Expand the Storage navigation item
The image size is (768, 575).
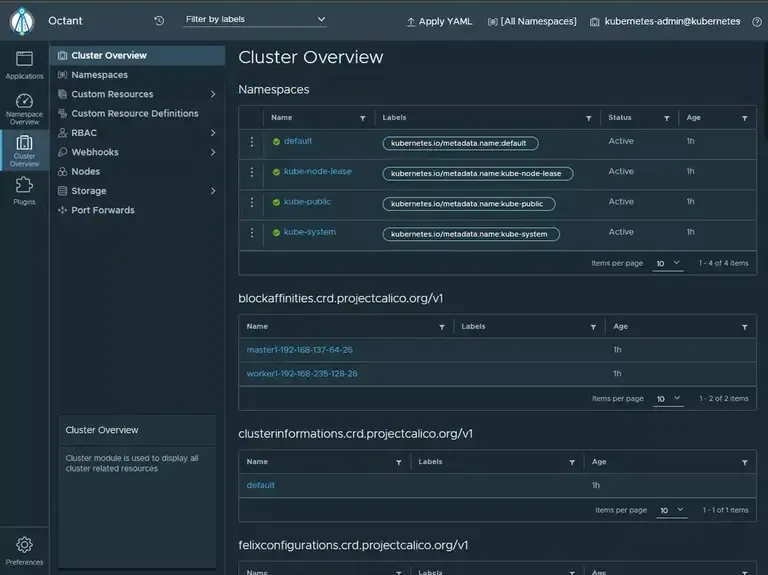click(213, 191)
